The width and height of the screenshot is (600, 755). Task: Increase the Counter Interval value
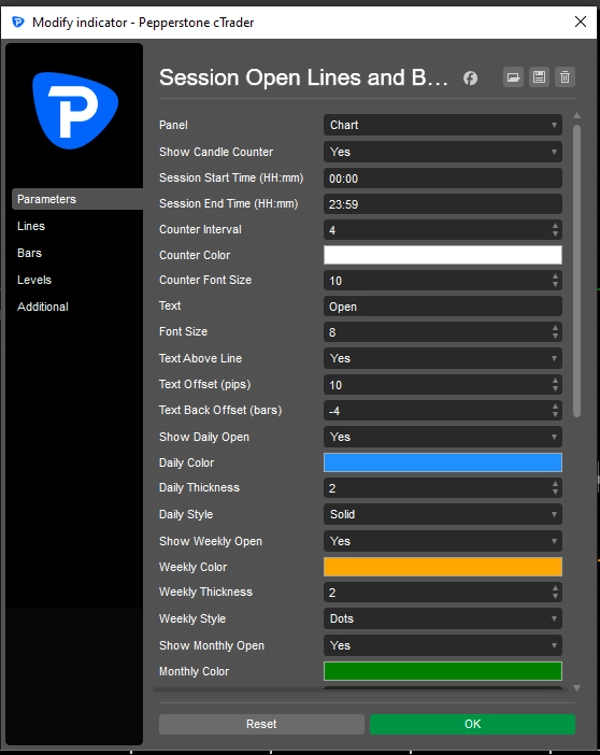(x=555, y=226)
